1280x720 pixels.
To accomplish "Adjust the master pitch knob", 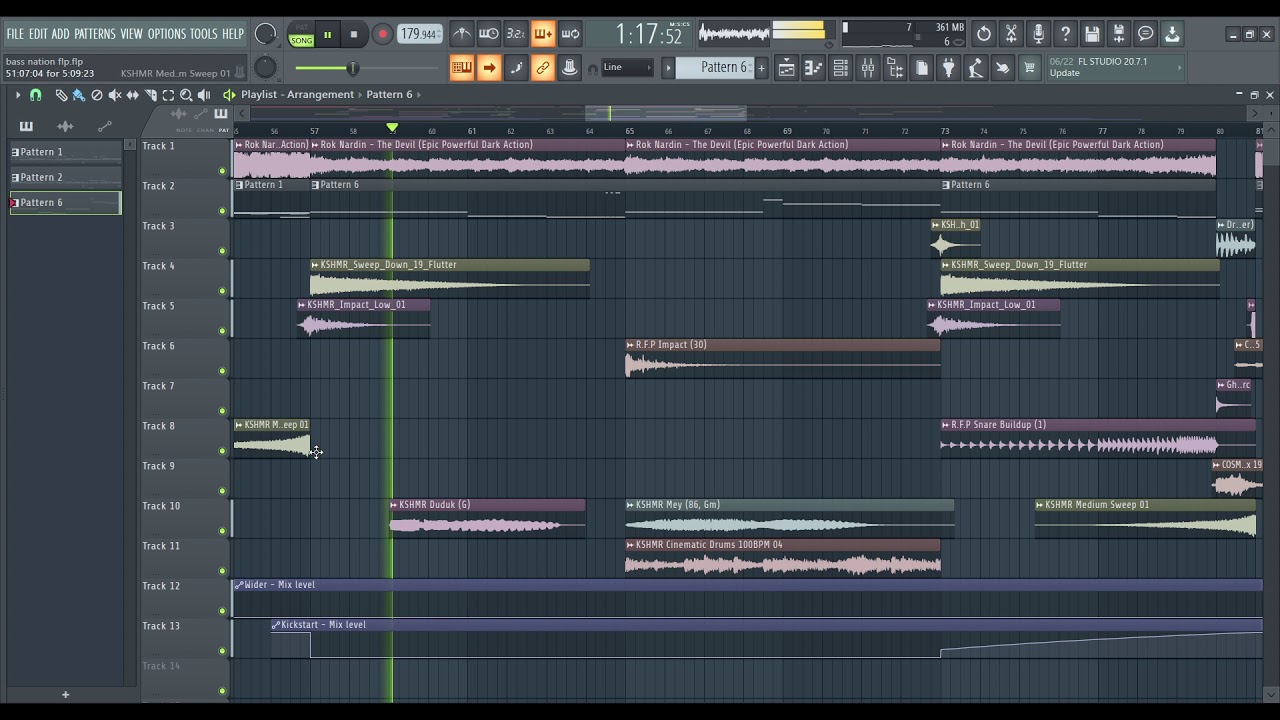I will (265, 68).
